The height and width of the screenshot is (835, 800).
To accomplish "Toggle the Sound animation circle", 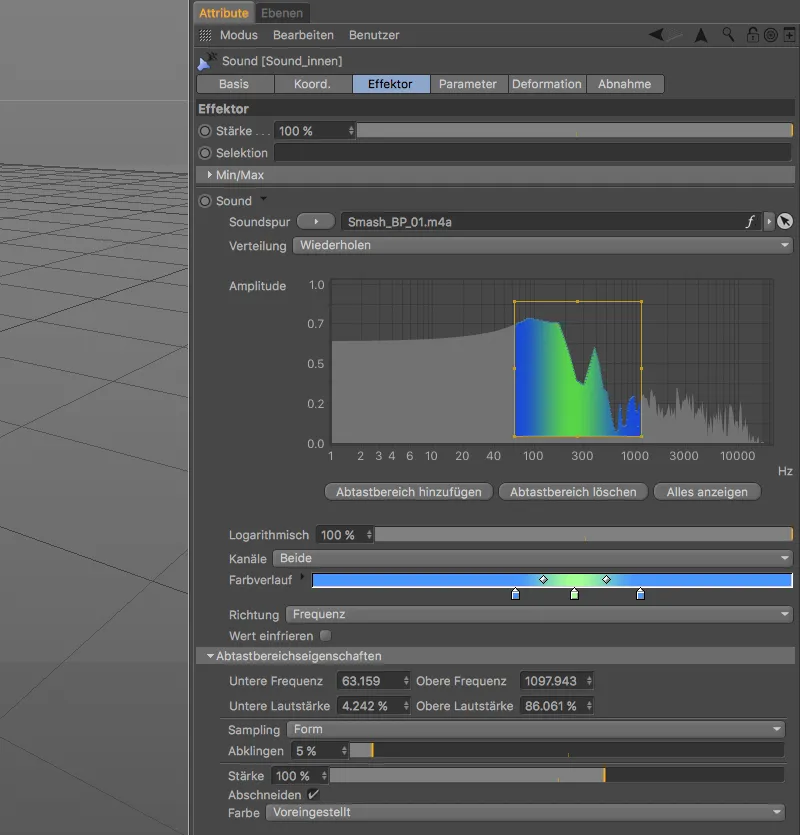I will tap(205, 201).
